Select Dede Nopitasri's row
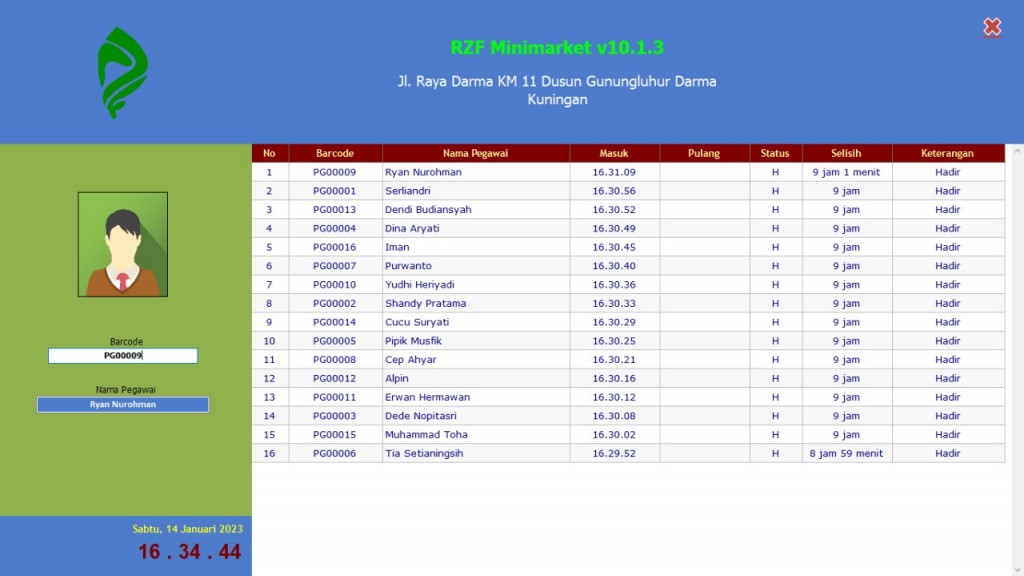Screen dimensions: 1024x576 (x=628, y=415)
